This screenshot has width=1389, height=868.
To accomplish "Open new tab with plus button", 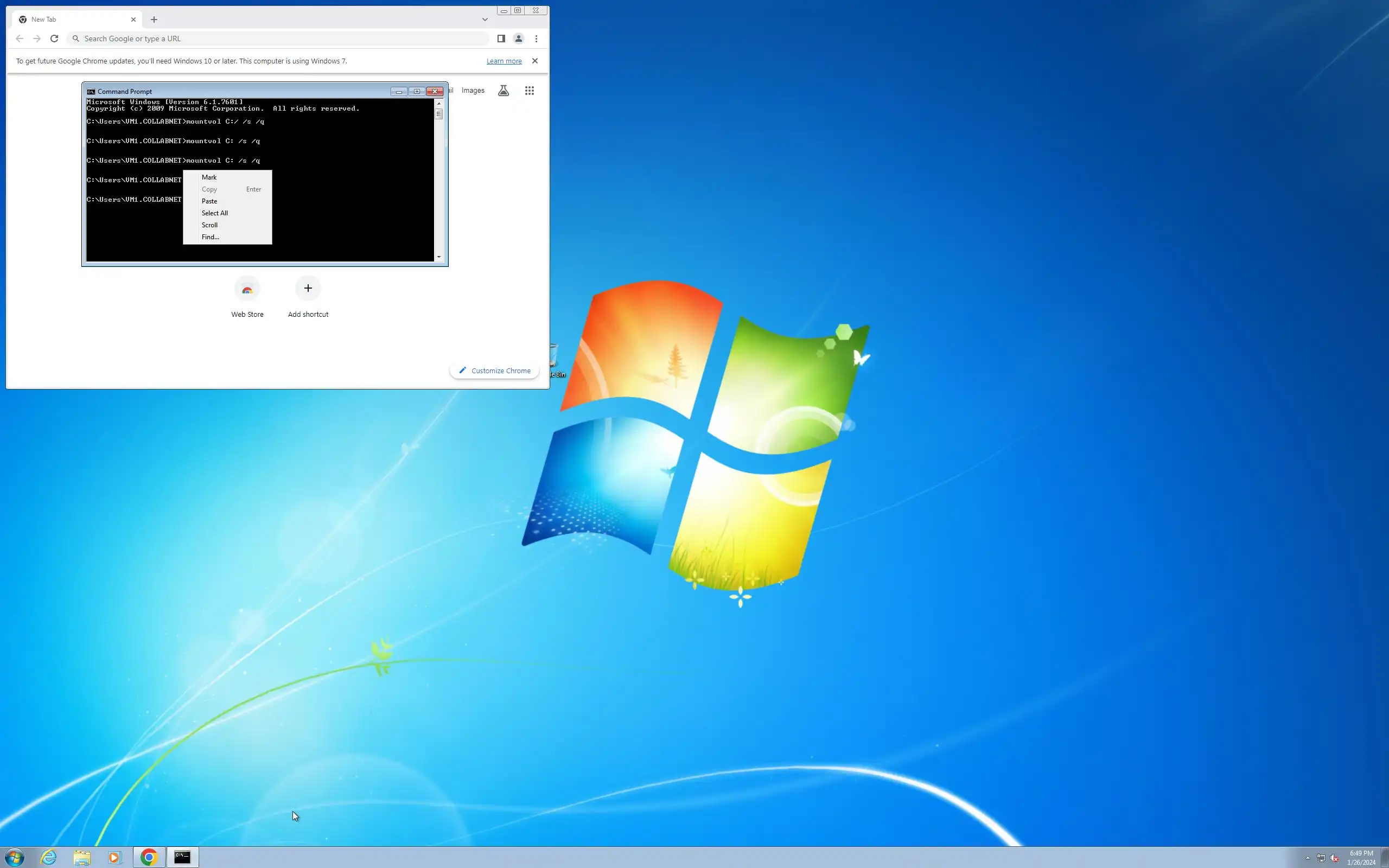I will [154, 20].
